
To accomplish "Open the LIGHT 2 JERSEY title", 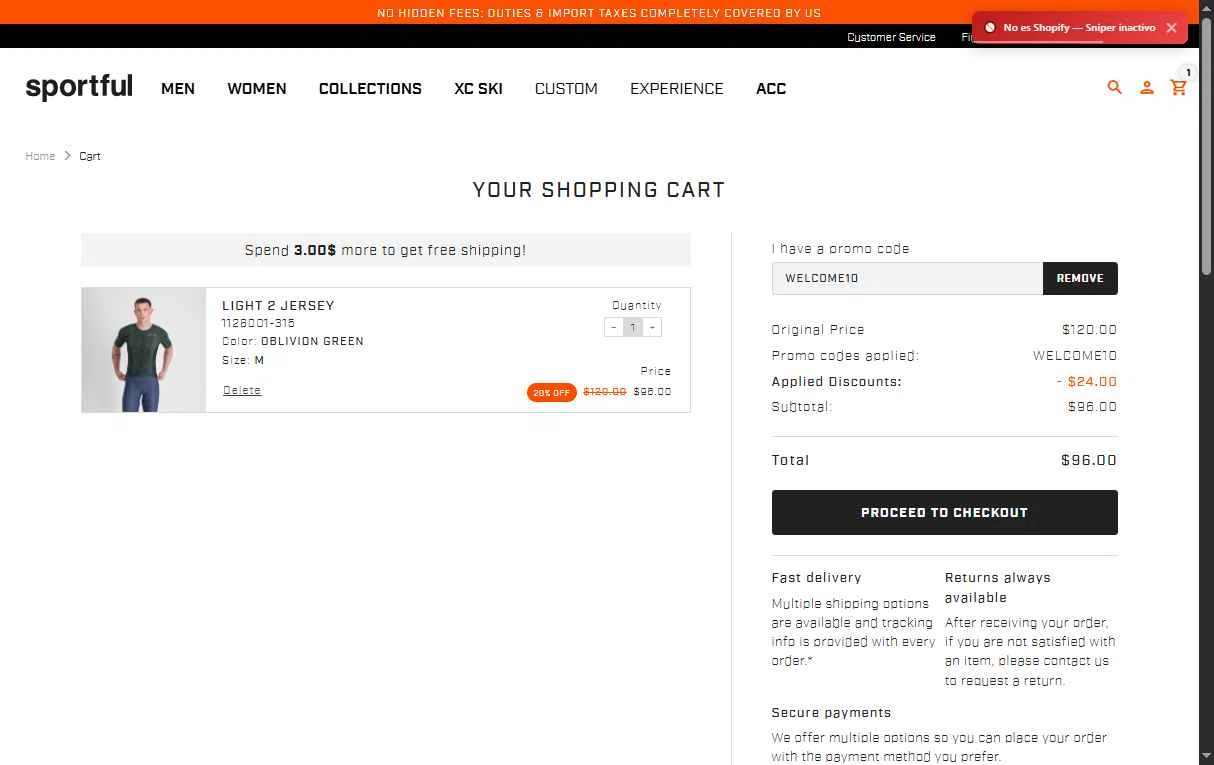I will [x=278, y=306].
